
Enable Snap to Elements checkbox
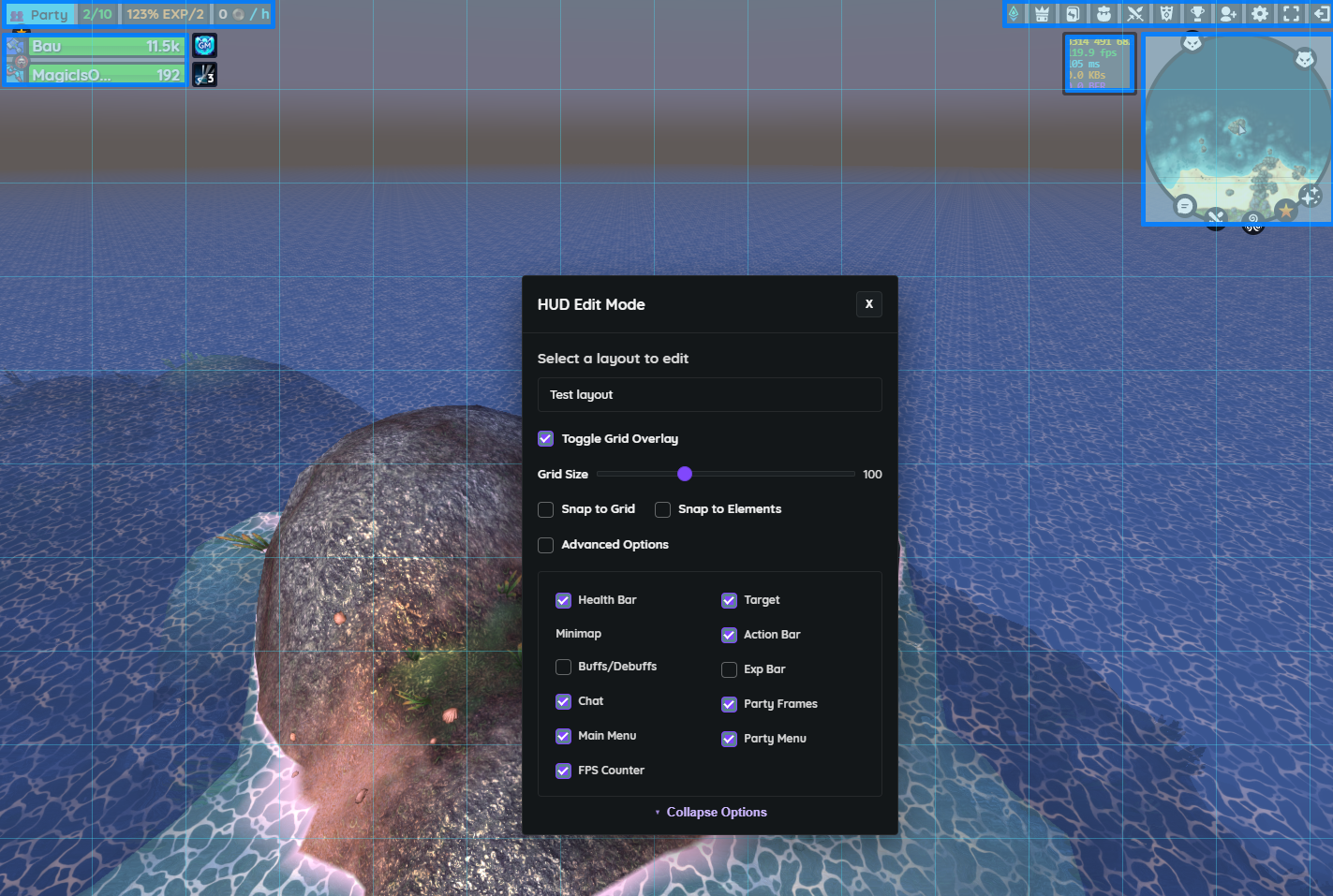pyautogui.click(x=662, y=509)
